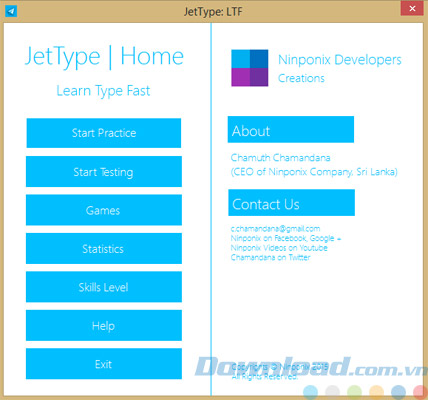
Task: Click the Ninponix Developers title text
Action: point(340,60)
